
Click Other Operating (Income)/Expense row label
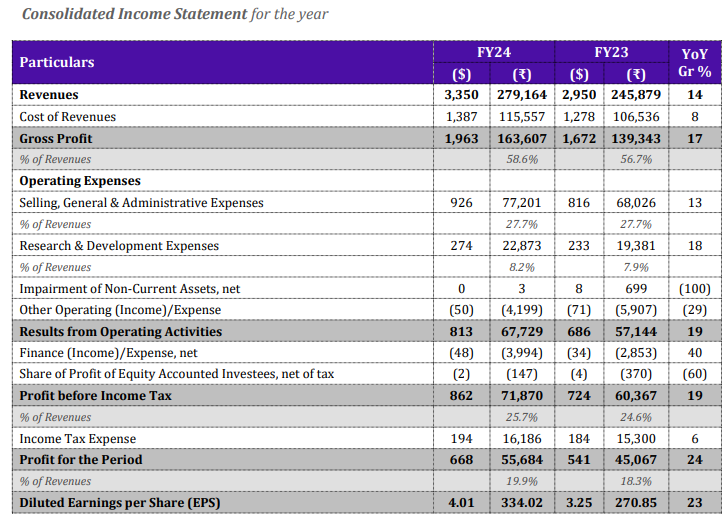point(121,310)
